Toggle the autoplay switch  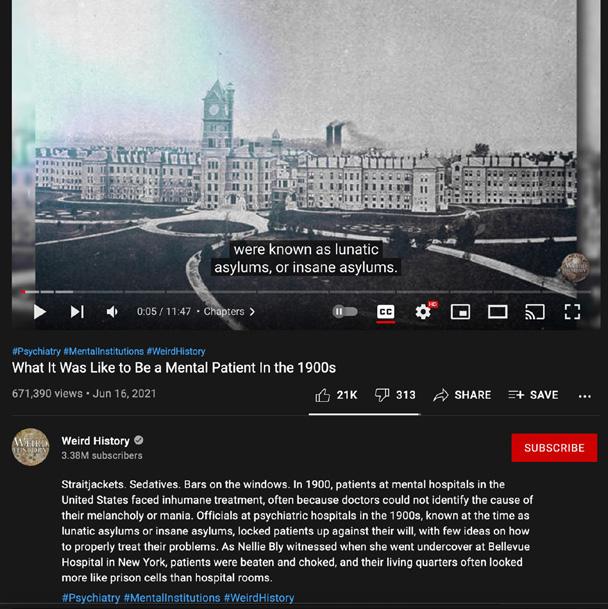point(345,311)
